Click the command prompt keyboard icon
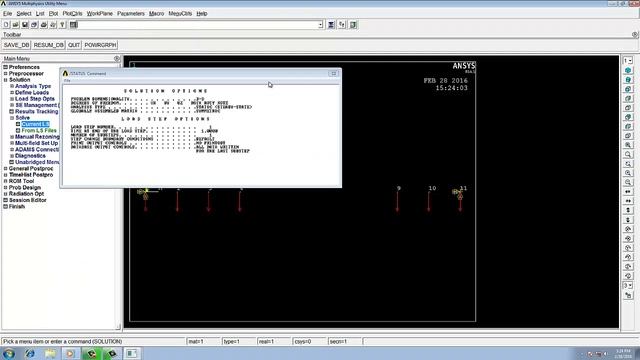Screen dimensions: 640x360 coord(73,25)
